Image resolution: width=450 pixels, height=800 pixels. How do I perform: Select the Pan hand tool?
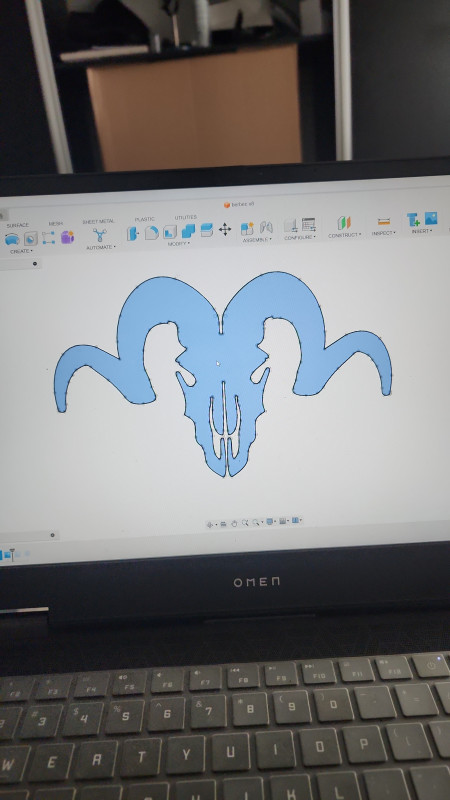click(x=234, y=523)
